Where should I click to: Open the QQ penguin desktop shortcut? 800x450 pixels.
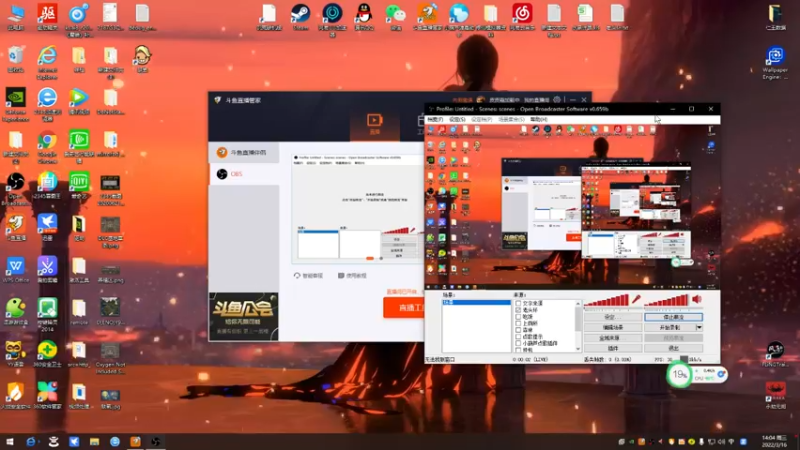pos(364,14)
